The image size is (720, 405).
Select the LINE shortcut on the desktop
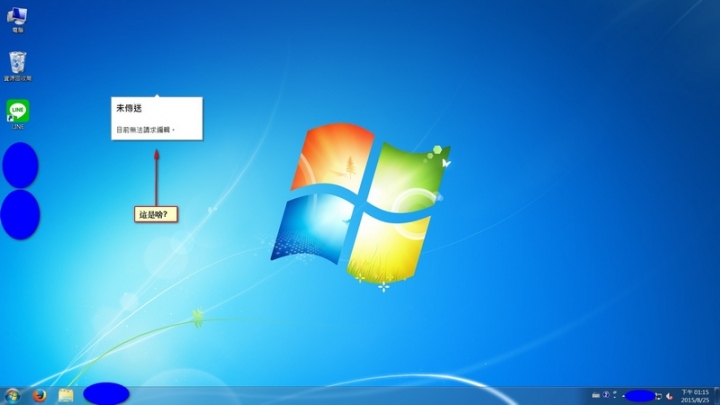[18, 115]
